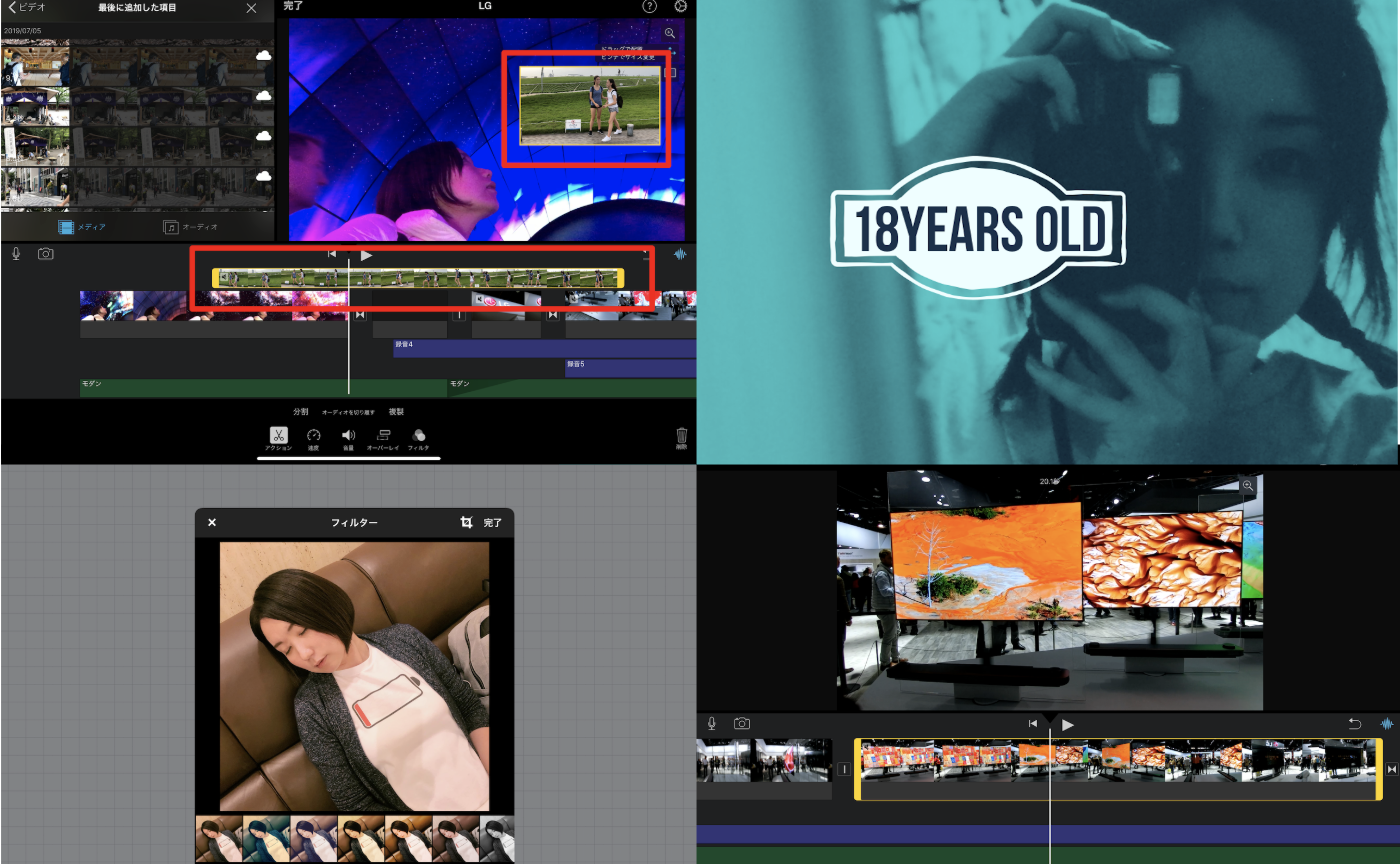The width and height of the screenshot is (1400, 864).
Task: Tap the sleeping woman photo in フィルター dialog
Action: (355, 676)
